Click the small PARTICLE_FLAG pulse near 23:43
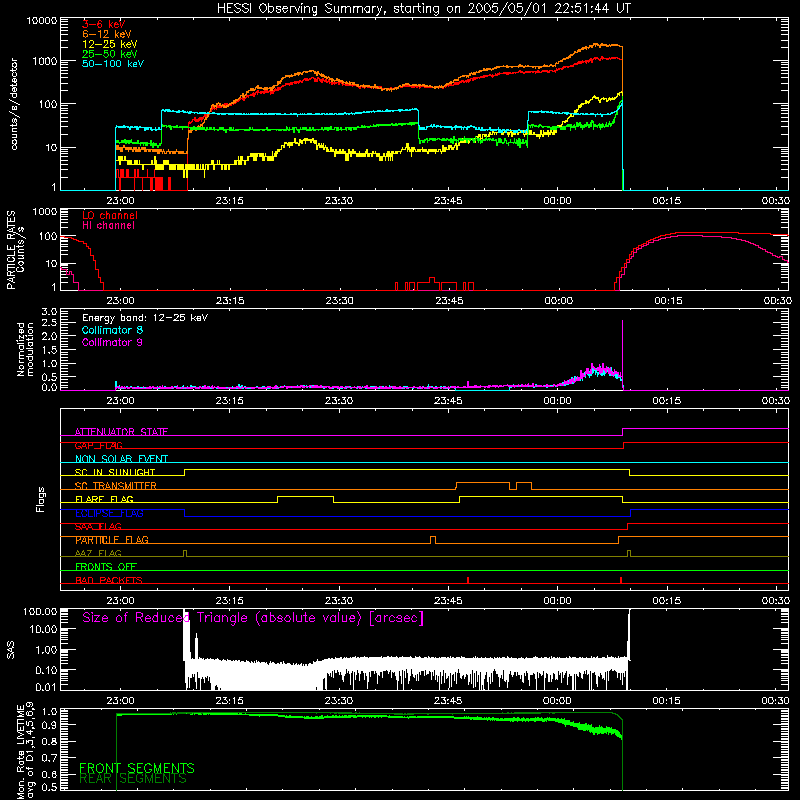This screenshot has width=800, height=800. click(x=433, y=540)
